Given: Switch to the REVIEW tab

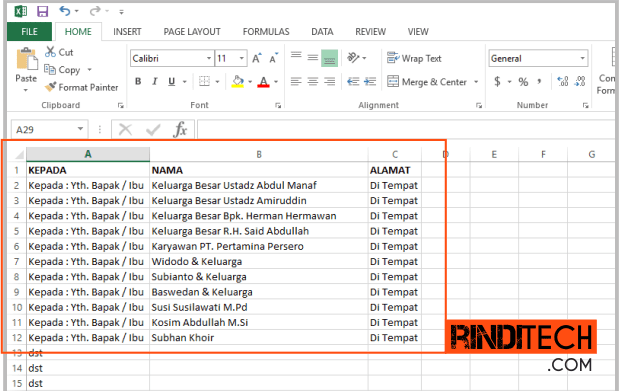Looking at the screenshot, I should point(370,32).
